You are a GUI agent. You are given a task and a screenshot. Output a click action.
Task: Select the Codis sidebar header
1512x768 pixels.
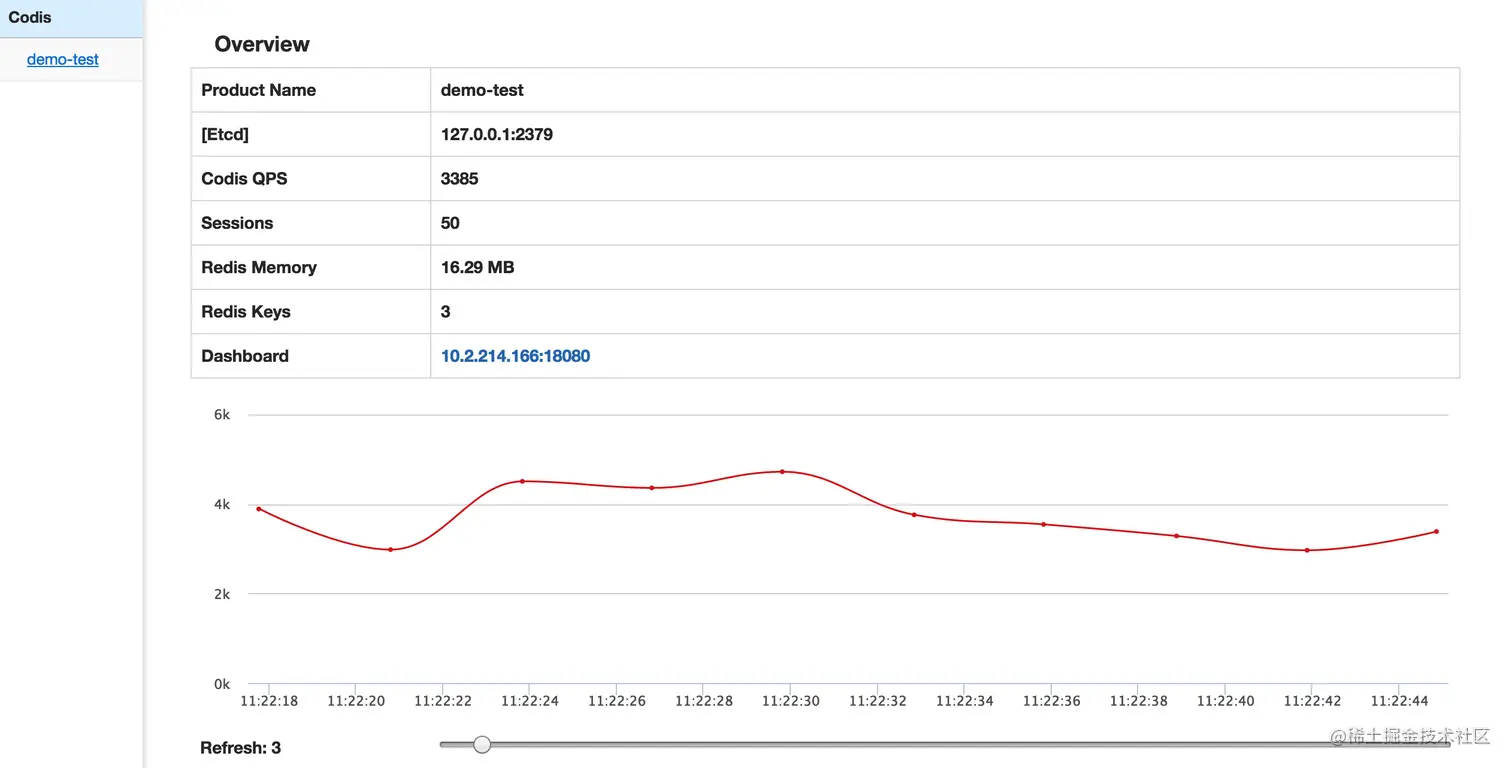click(71, 18)
